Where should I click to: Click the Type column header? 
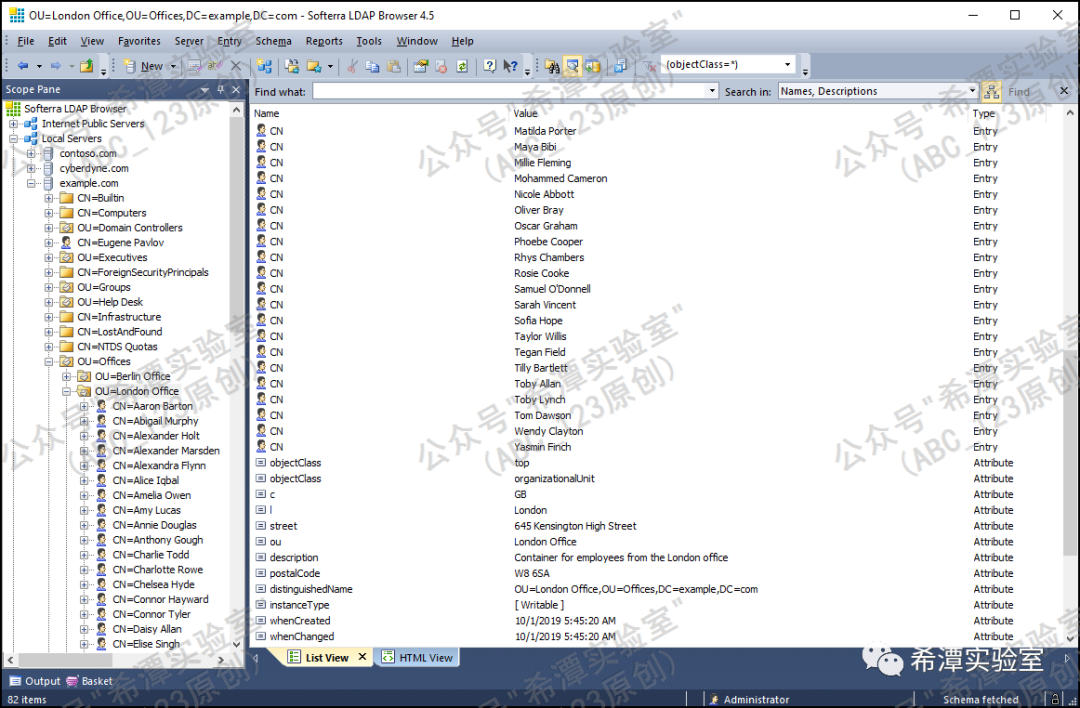984,114
